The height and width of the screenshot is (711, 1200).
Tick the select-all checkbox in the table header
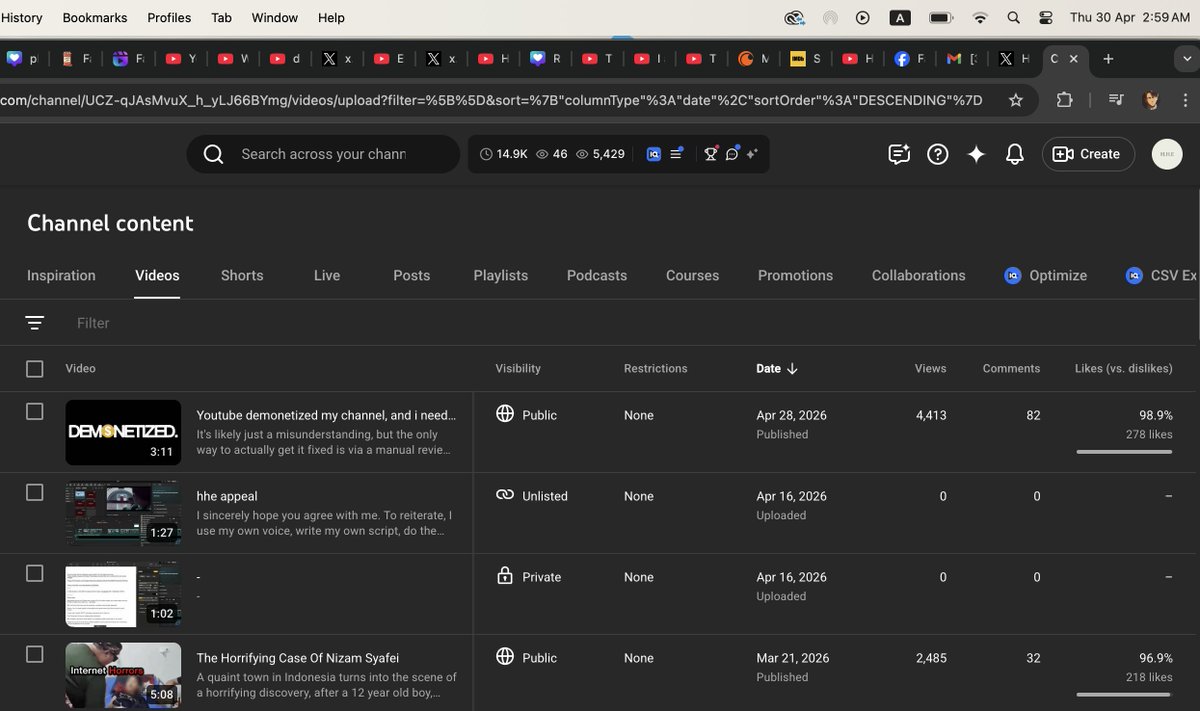35,369
